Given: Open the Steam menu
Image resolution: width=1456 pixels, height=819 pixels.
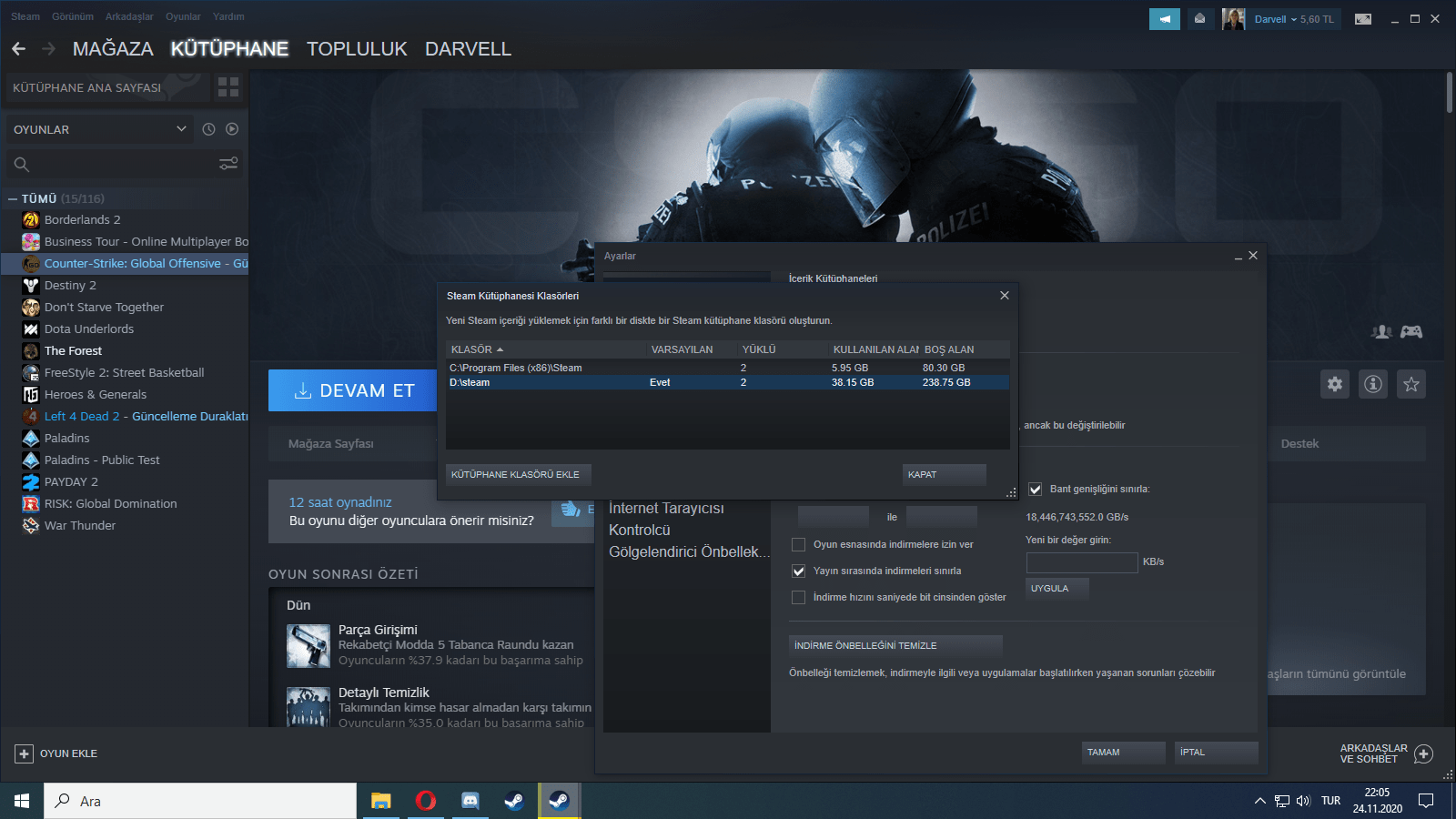Looking at the screenshot, I should [25, 16].
